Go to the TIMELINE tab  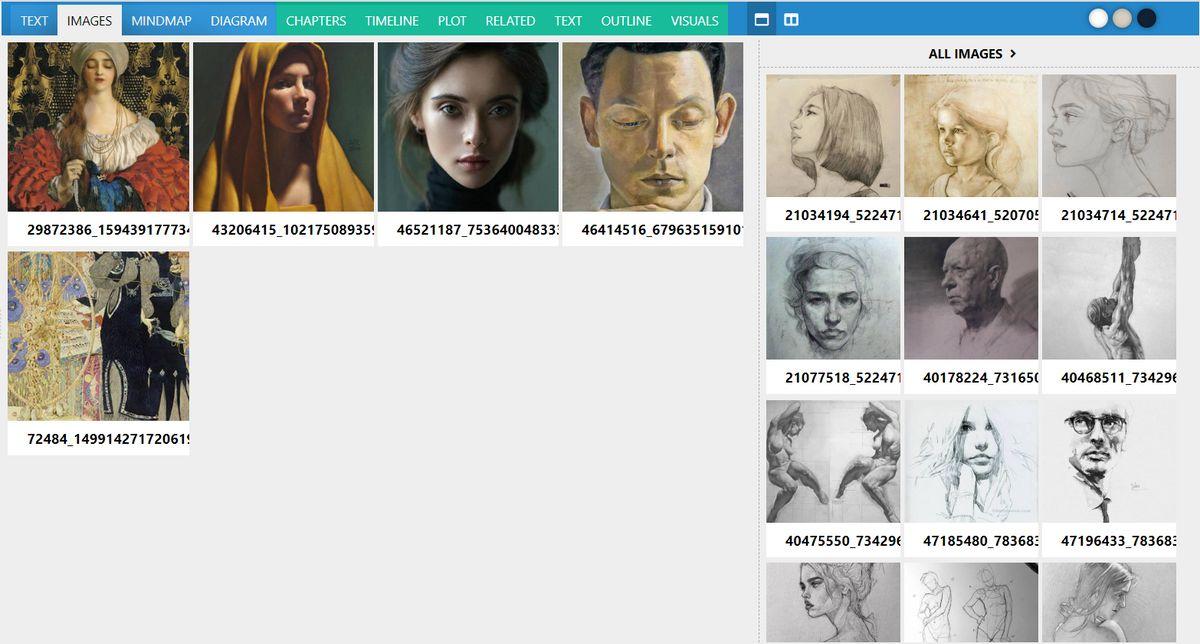click(392, 20)
